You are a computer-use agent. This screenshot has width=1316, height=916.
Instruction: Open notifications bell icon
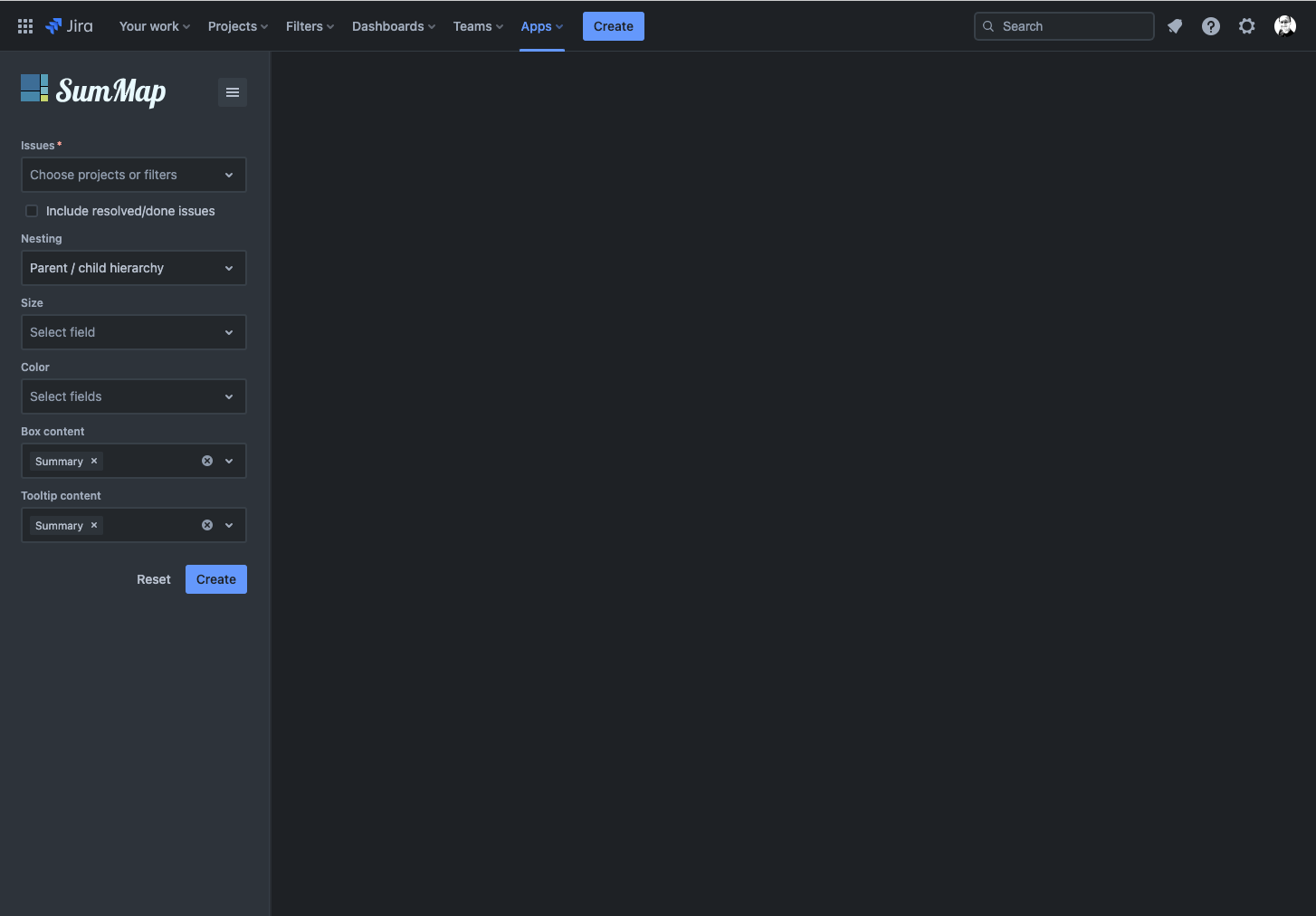[x=1175, y=26]
